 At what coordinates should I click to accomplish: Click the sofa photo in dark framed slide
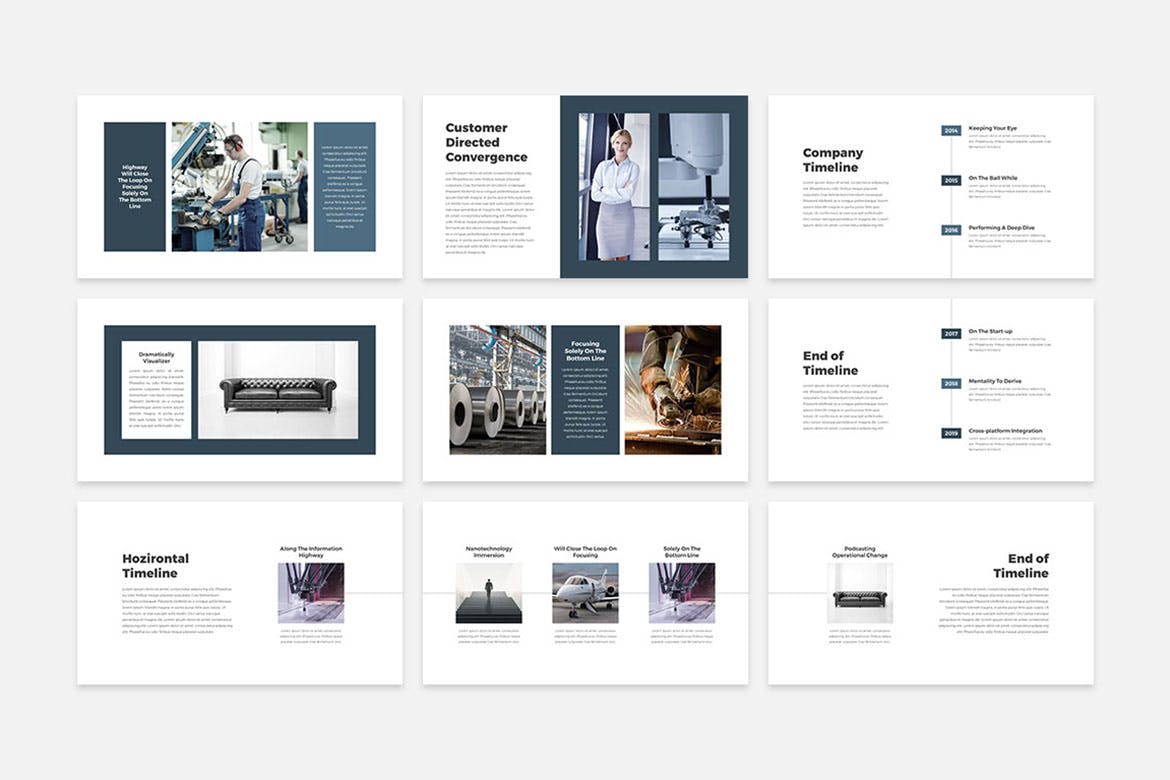tap(278, 390)
